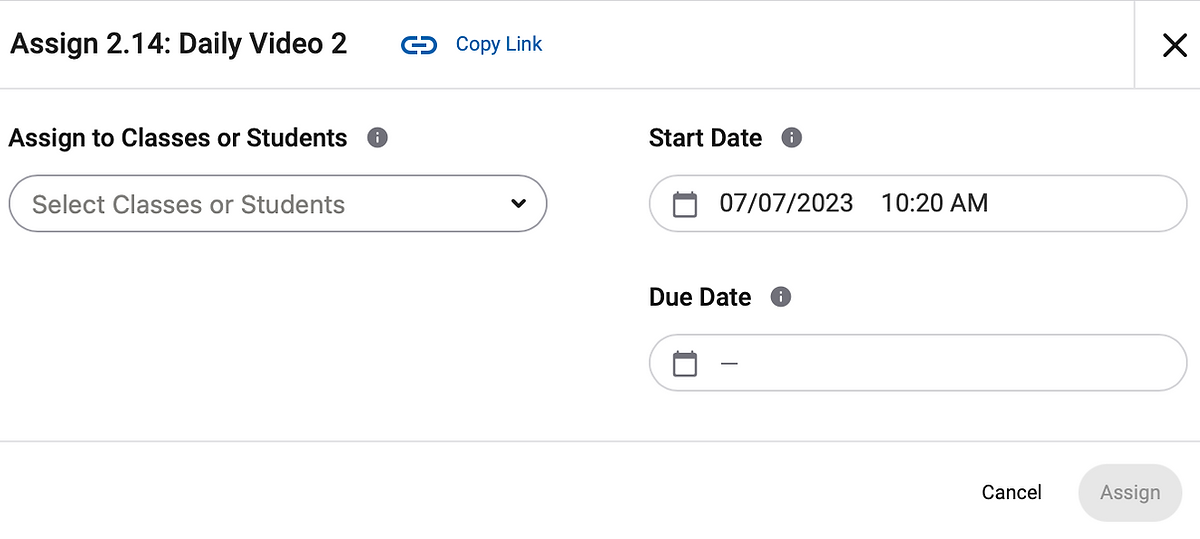Click the 07/07/2023 start date value

pyautogui.click(x=786, y=204)
